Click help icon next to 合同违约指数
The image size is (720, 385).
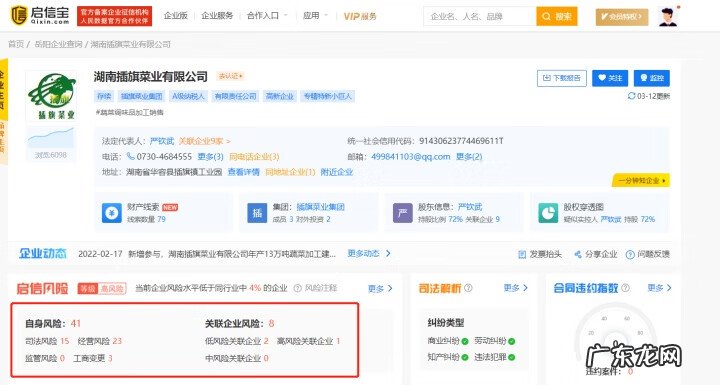tap(625, 288)
